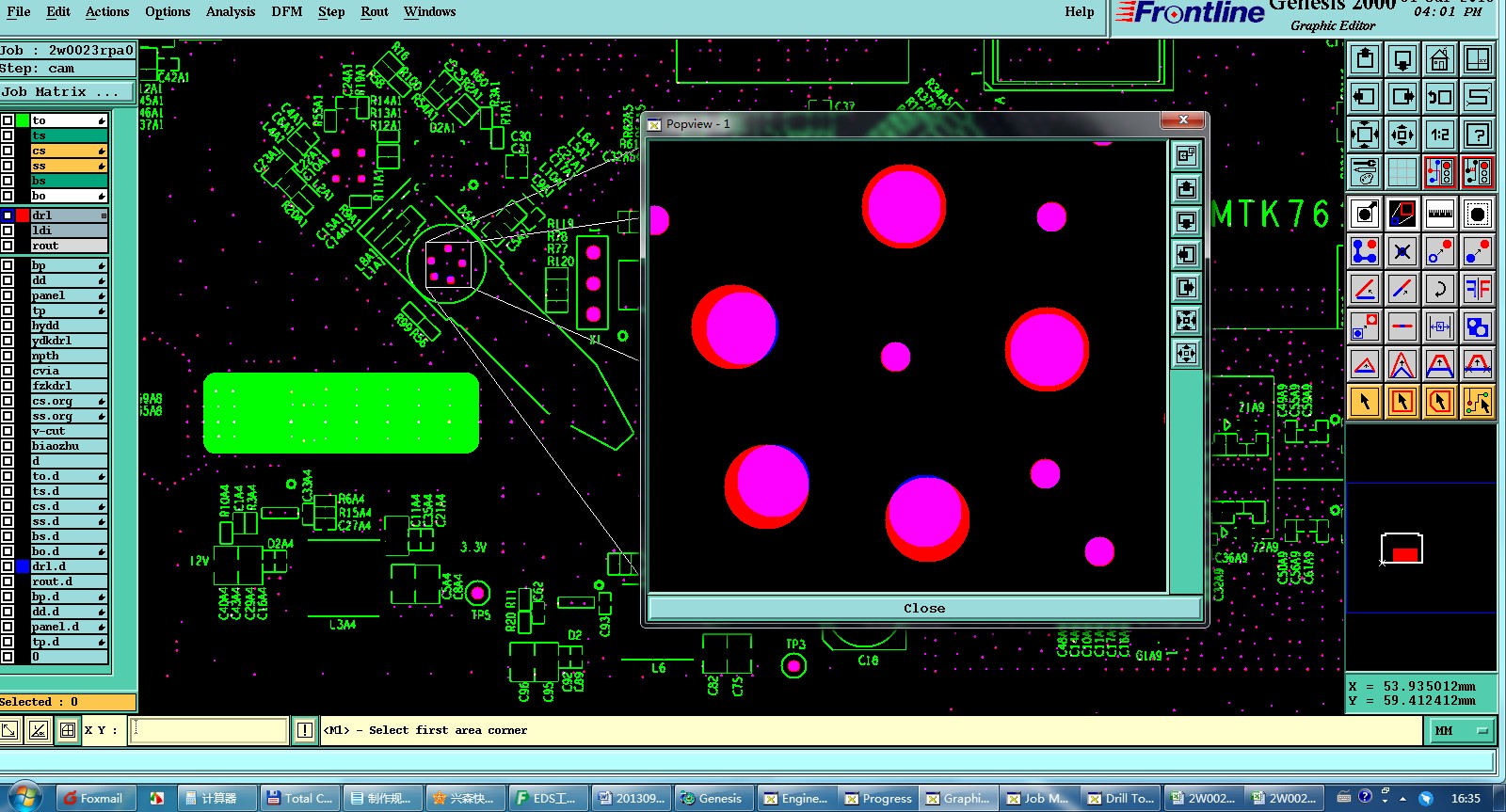Screen dimensions: 1506x812
Task: Toggle the checkbox for layer rout
Action: pos(8,246)
